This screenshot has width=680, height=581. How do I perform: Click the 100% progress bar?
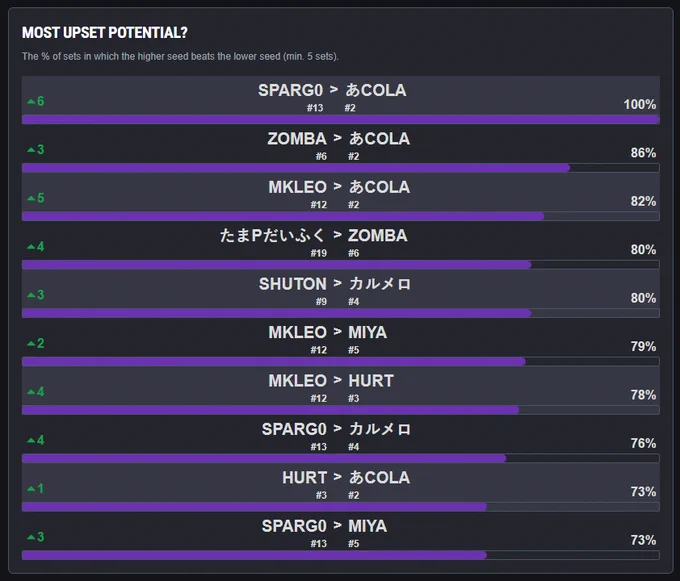click(x=341, y=119)
